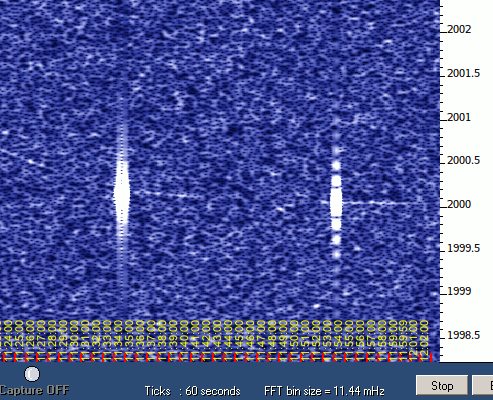
Task: Click the 11:45:00 time tick label
Action: [x=238, y=341]
